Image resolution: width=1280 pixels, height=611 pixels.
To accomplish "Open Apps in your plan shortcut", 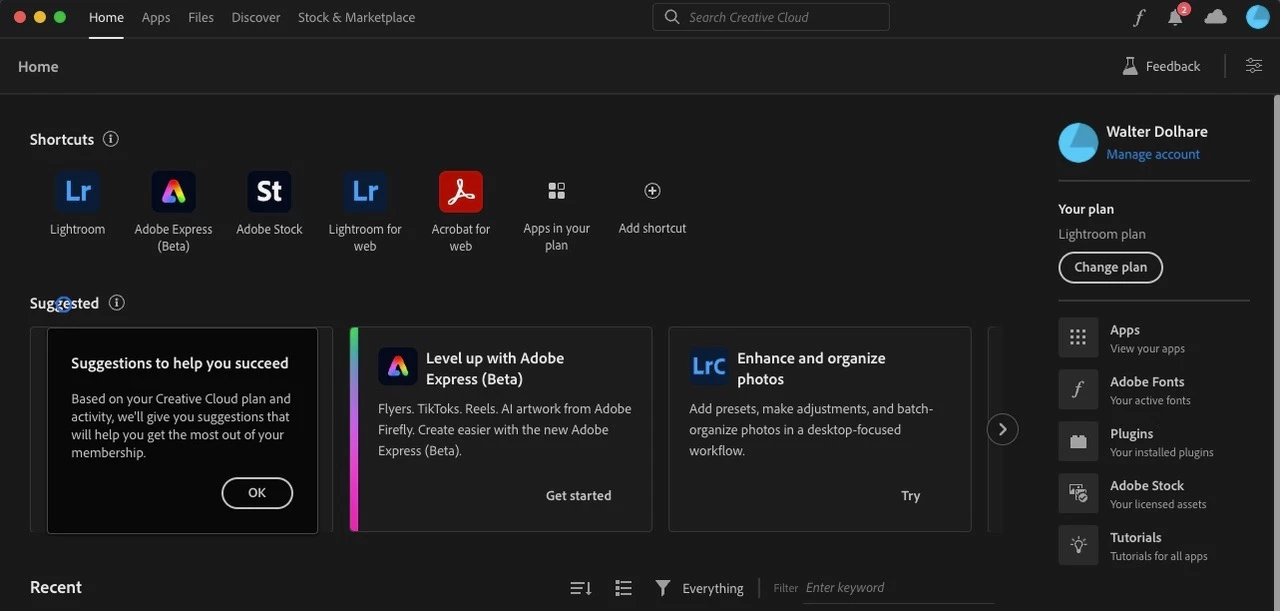I will 557,191.
